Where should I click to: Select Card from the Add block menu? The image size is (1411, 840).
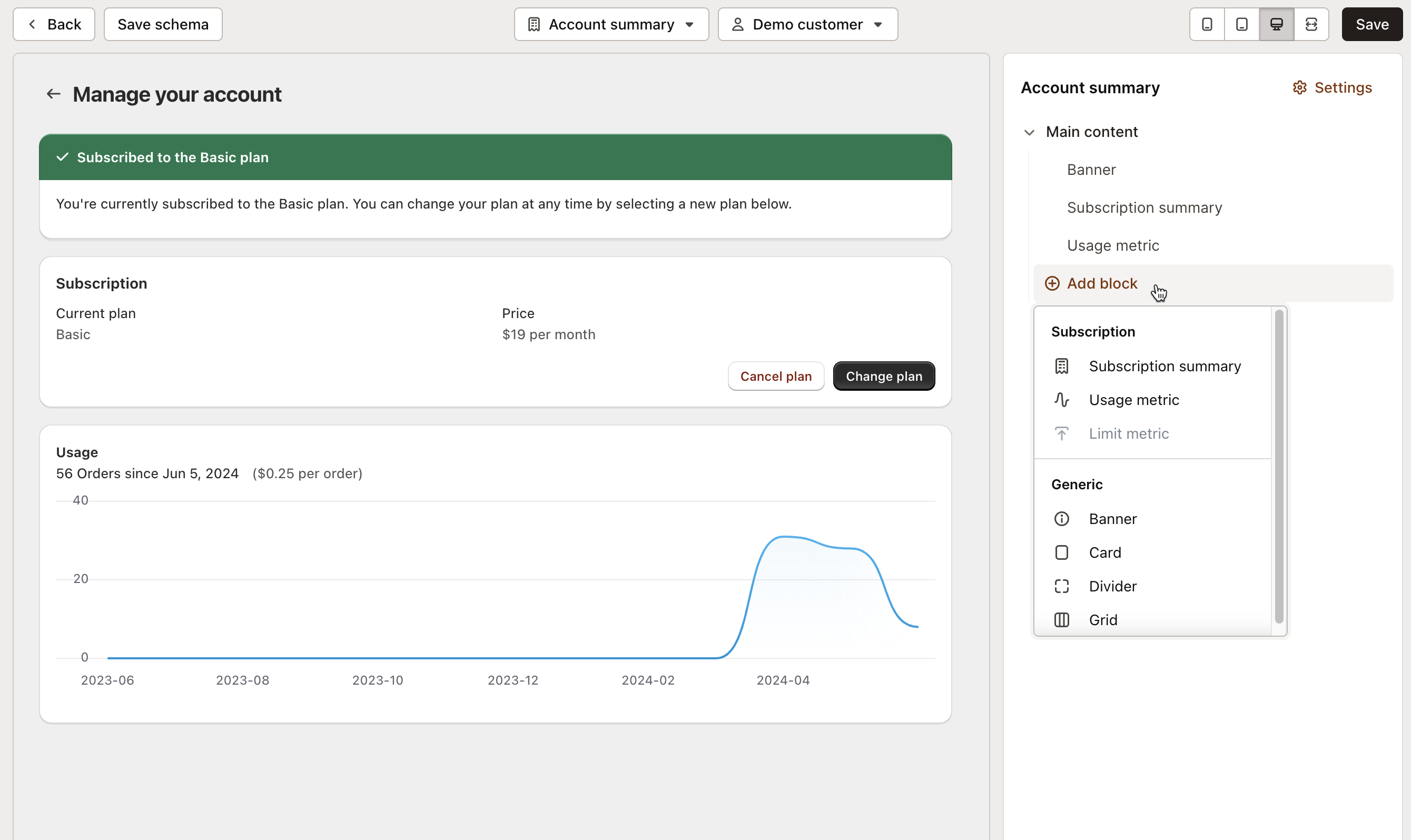tap(1104, 552)
